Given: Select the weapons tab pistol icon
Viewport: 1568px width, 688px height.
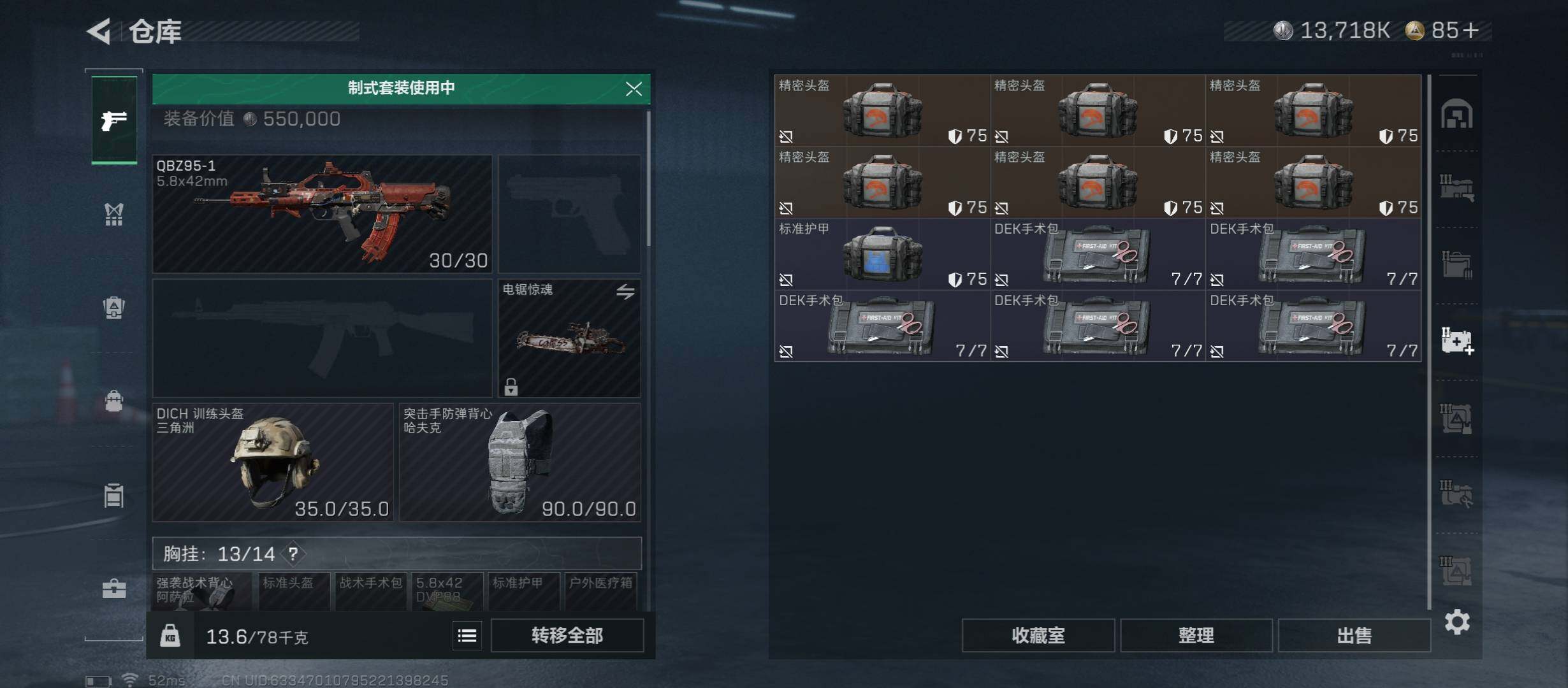Looking at the screenshot, I should click(x=114, y=120).
